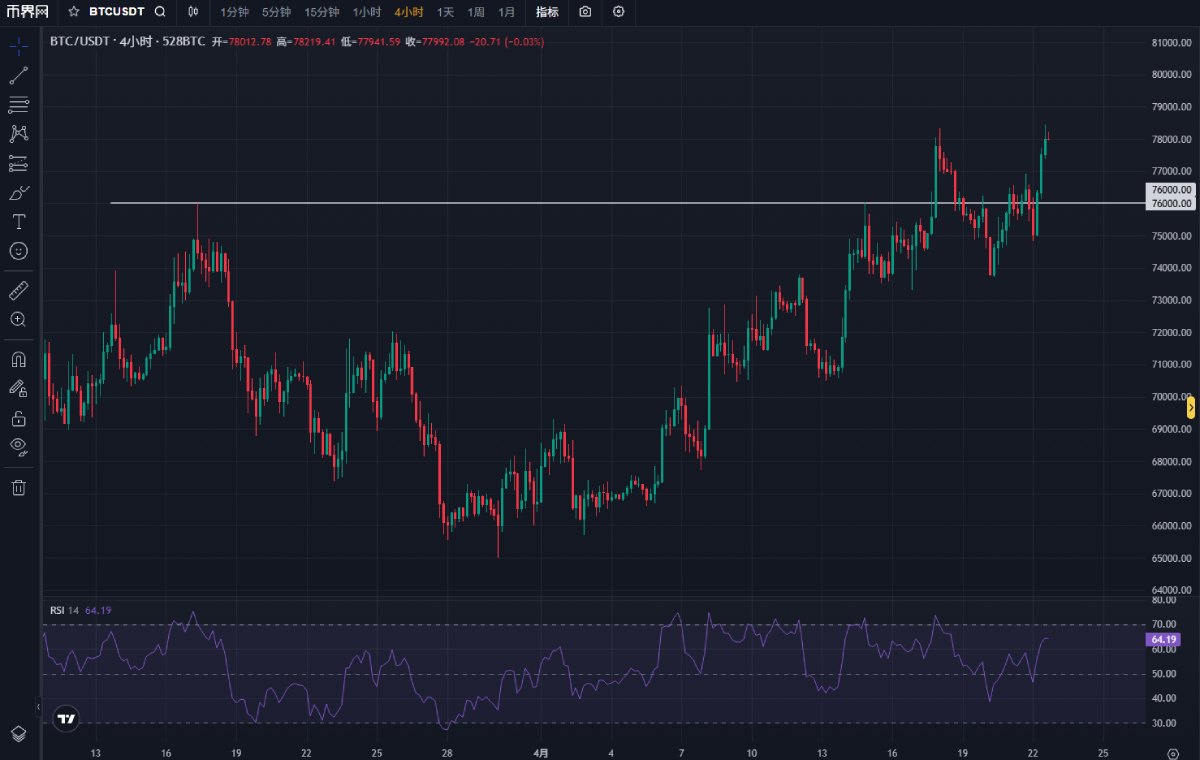Click the 64000.00 price axis label
Viewport: 1200px width, 760px height.
[1171, 590]
